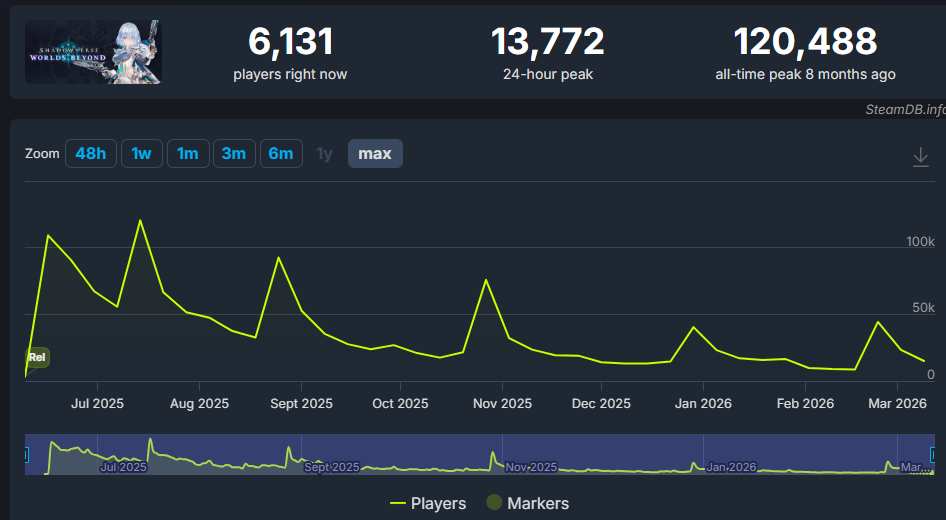Click the 'Aug 2025' axis label
Screen dimensions: 946x520
[199, 404]
